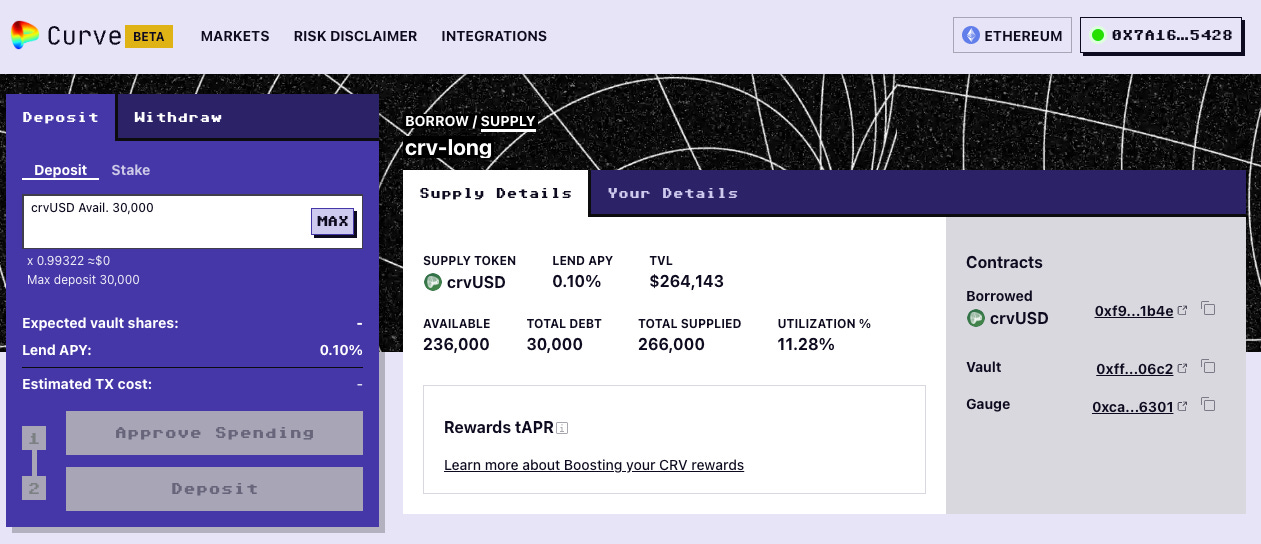Image resolution: width=1261 pixels, height=544 pixels.
Task: Click the Contracts heading
Action: pyautogui.click(x=1004, y=262)
